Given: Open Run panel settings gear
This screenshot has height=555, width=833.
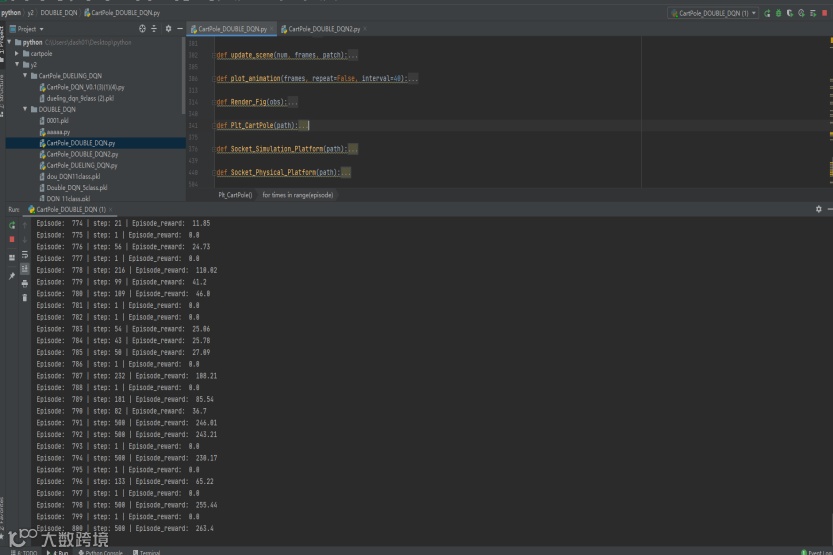Looking at the screenshot, I should pos(819,209).
